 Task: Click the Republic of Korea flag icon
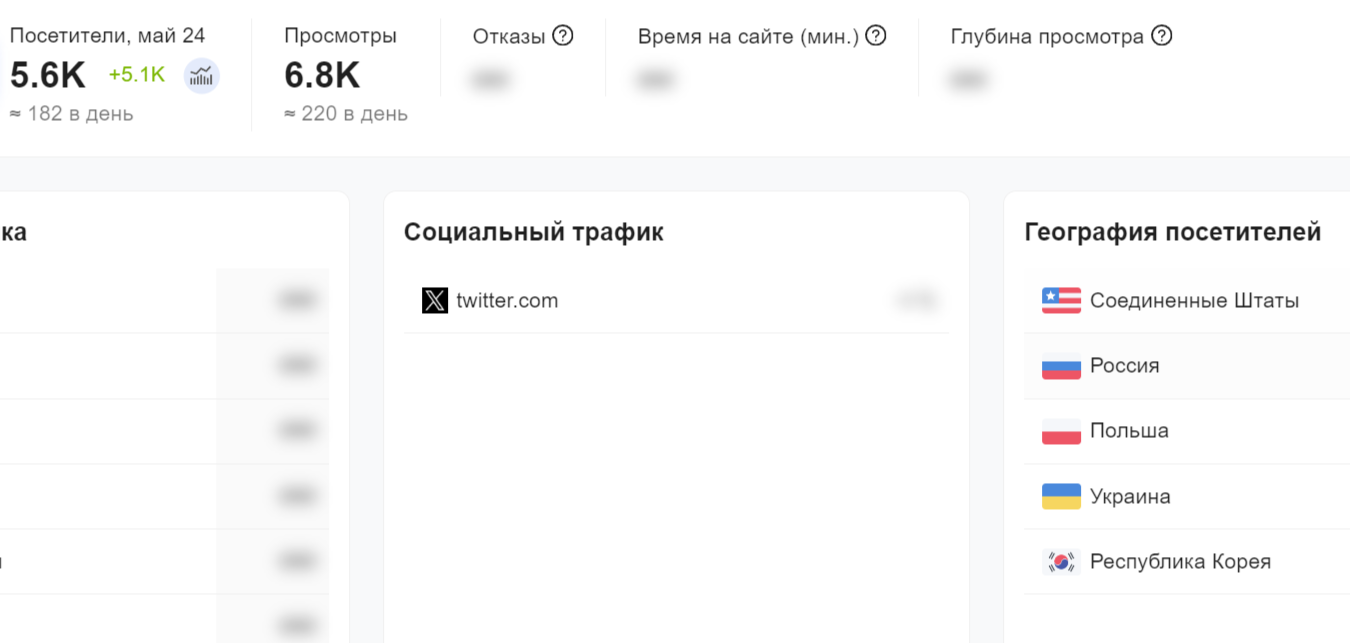1061,562
